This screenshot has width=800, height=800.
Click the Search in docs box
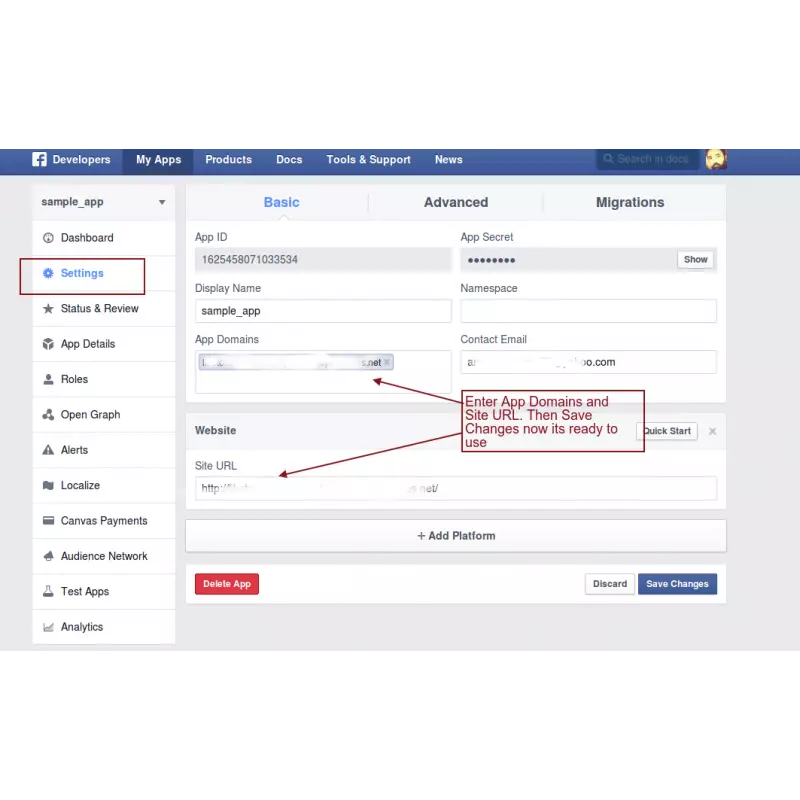647,159
